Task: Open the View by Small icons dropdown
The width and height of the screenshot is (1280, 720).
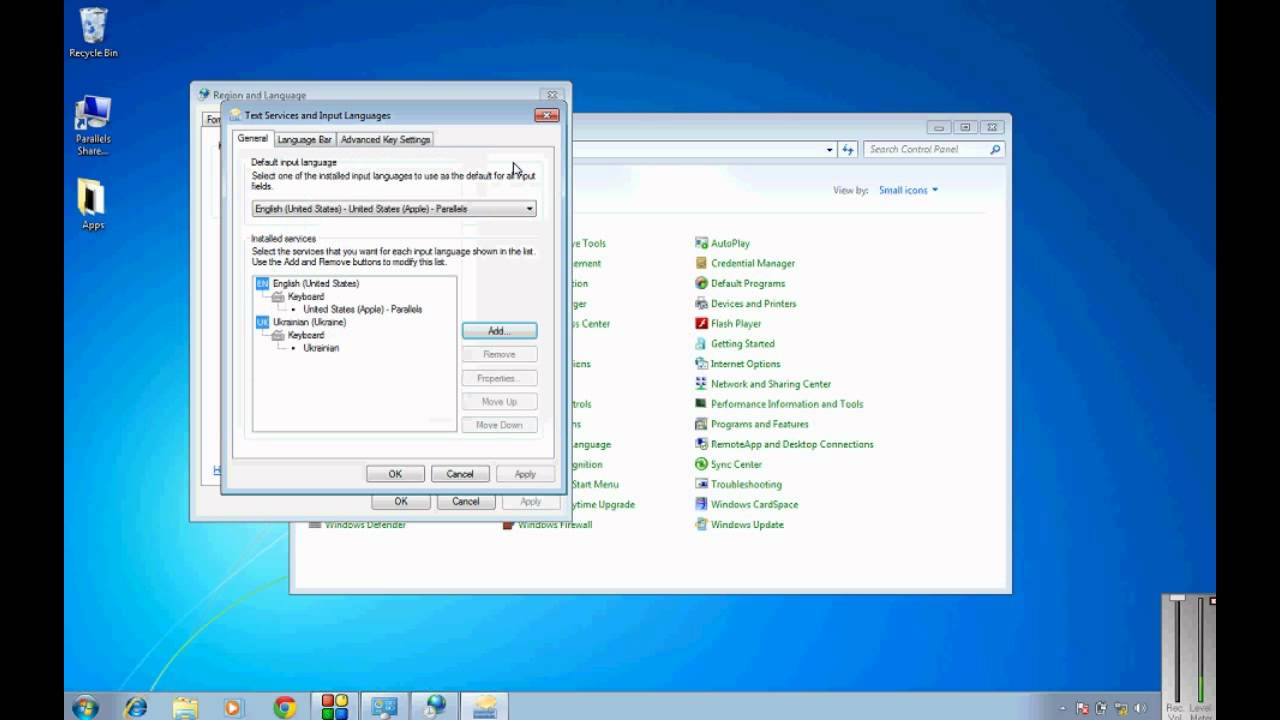Action: pos(908,190)
